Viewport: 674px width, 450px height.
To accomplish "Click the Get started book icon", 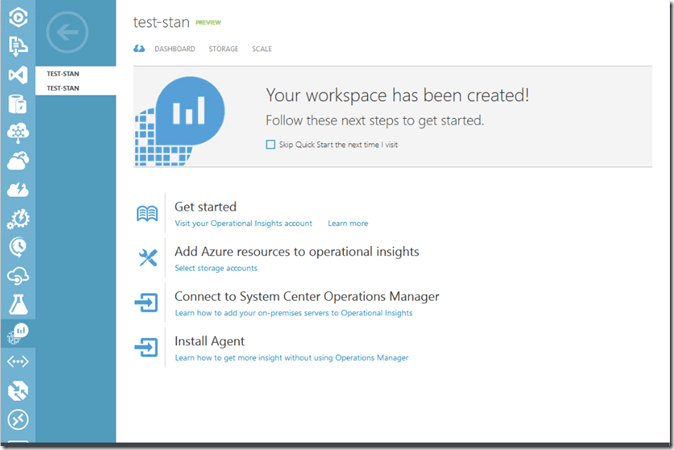I will click(147, 214).
